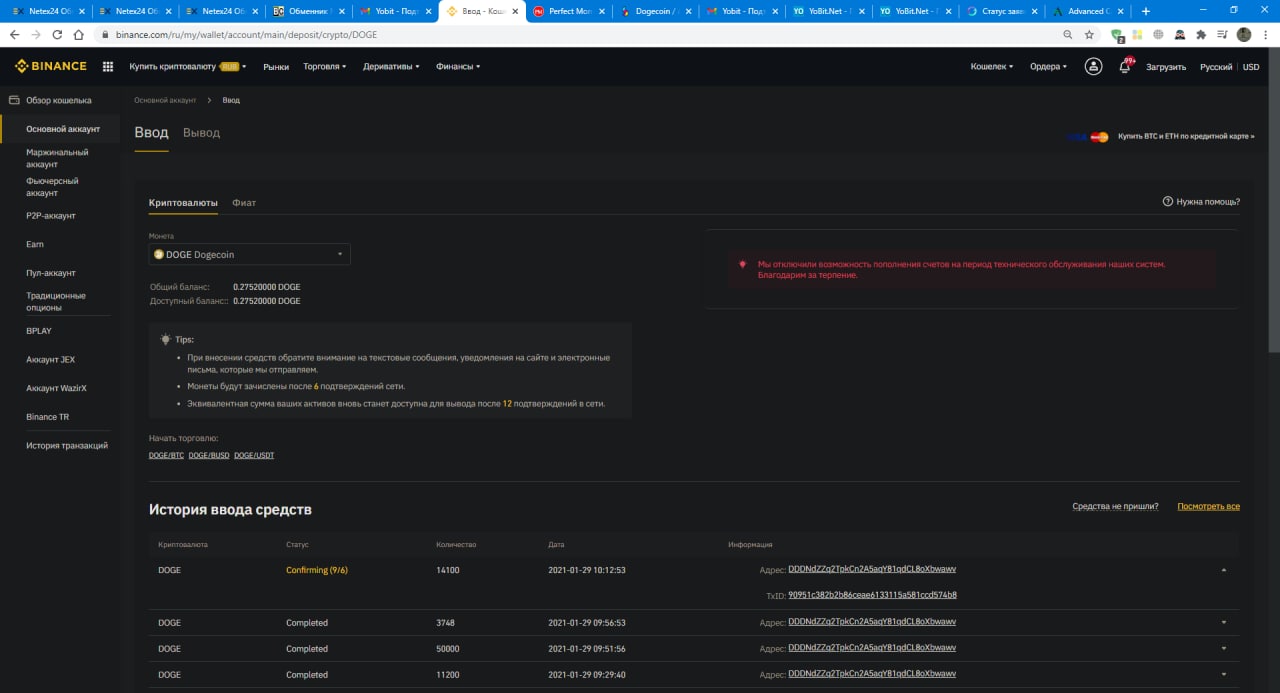Reload the page

click(56, 34)
